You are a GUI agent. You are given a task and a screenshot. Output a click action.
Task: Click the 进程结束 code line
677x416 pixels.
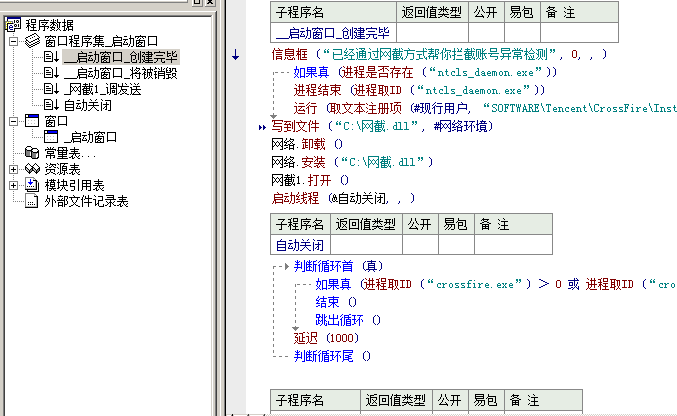tap(419, 90)
